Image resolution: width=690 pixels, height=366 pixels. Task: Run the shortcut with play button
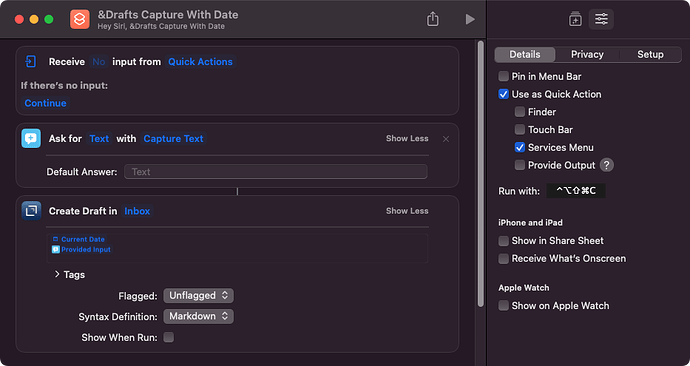(x=470, y=19)
